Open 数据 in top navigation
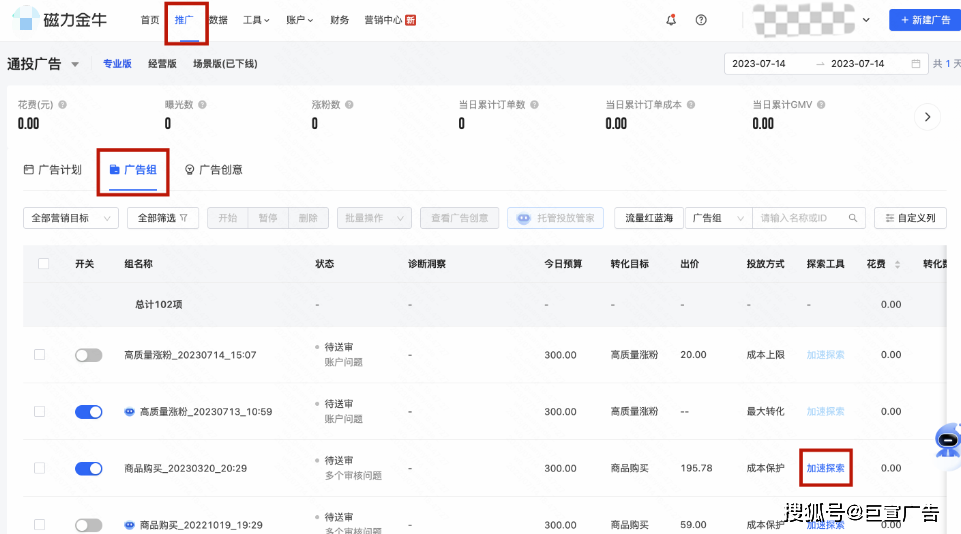 [218, 20]
